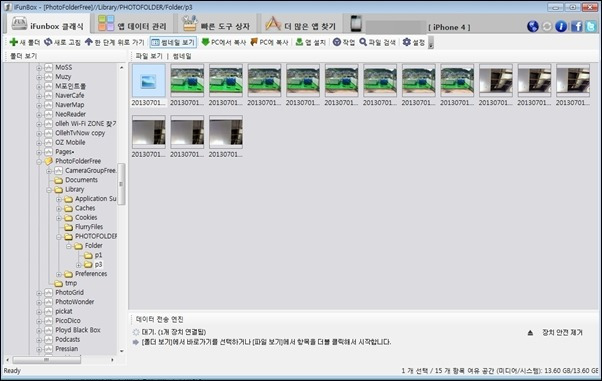
Task: Click the PHOTOFOLDER folder icon
Action: click(68, 237)
